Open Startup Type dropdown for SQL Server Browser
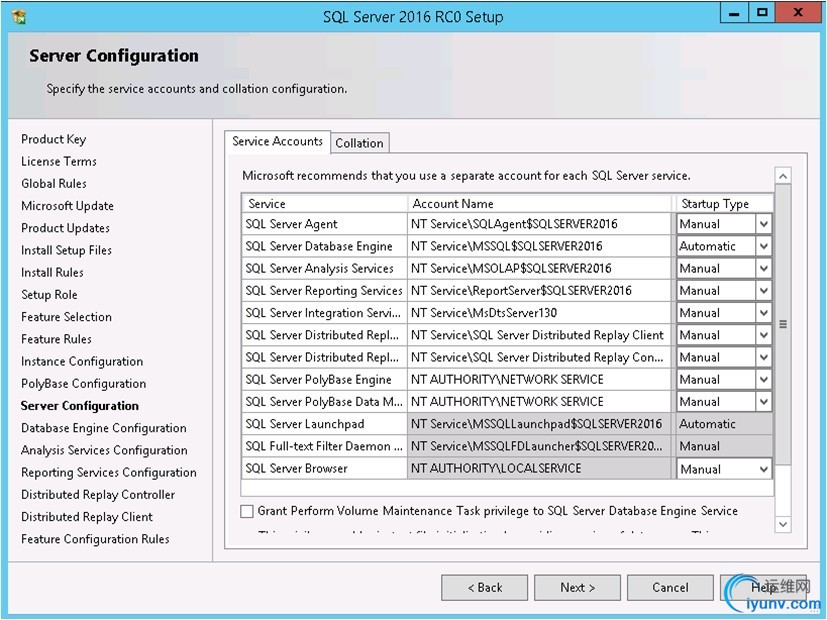This screenshot has width=827, height=620. point(763,469)
